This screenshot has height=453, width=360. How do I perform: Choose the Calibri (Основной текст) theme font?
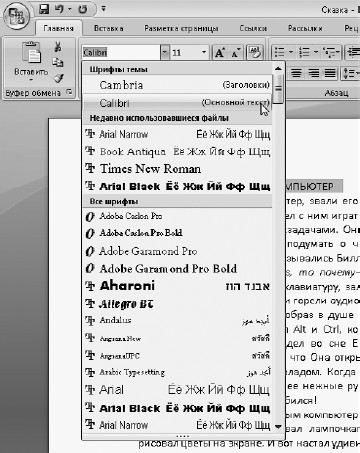coord(177,103)
